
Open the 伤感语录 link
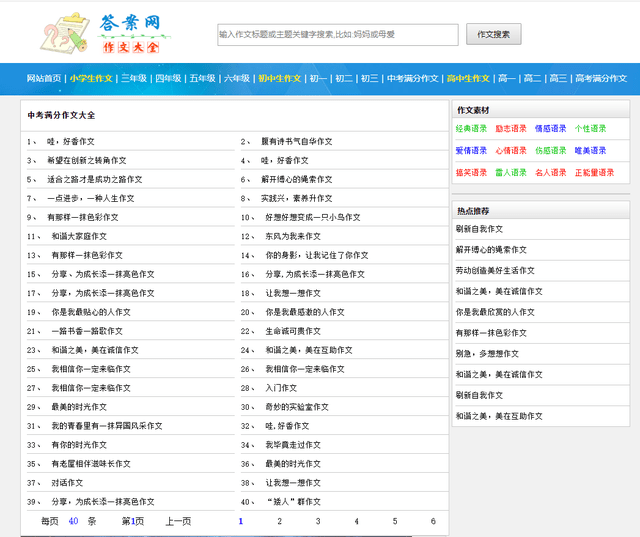(551, 151)
